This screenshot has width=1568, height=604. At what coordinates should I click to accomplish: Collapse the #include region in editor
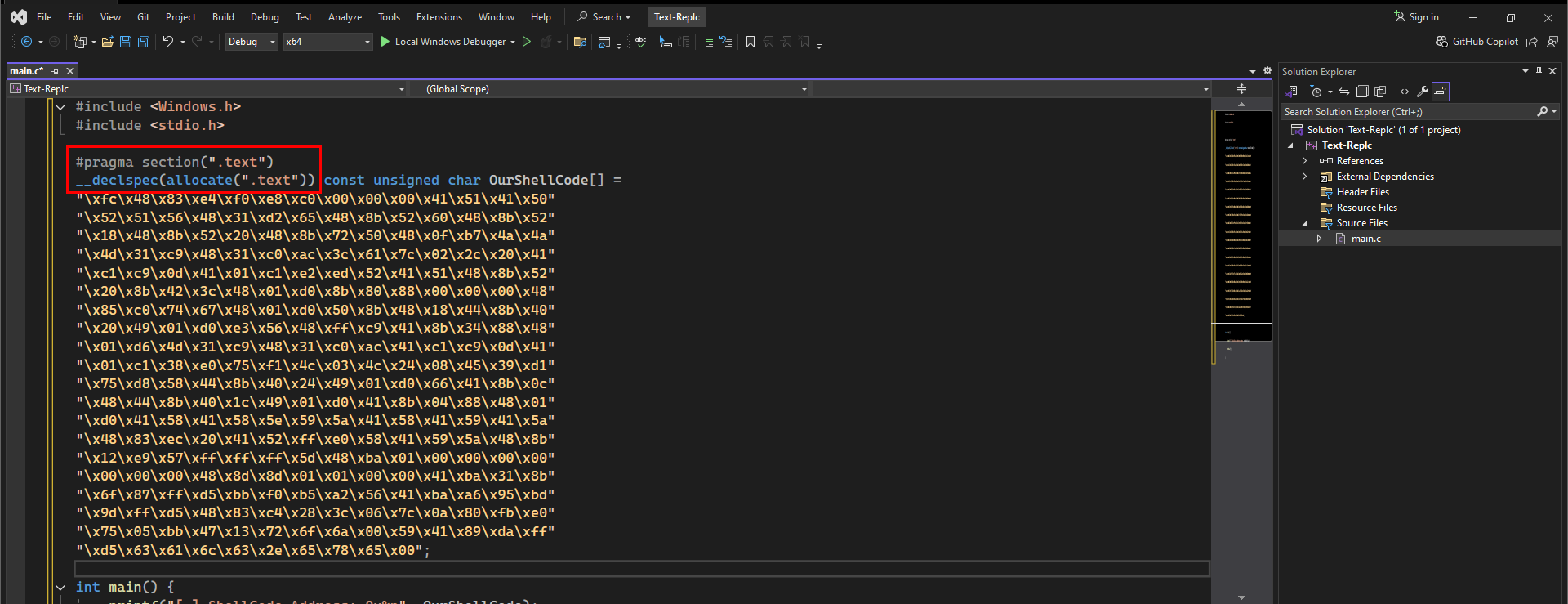coord(60,107)
